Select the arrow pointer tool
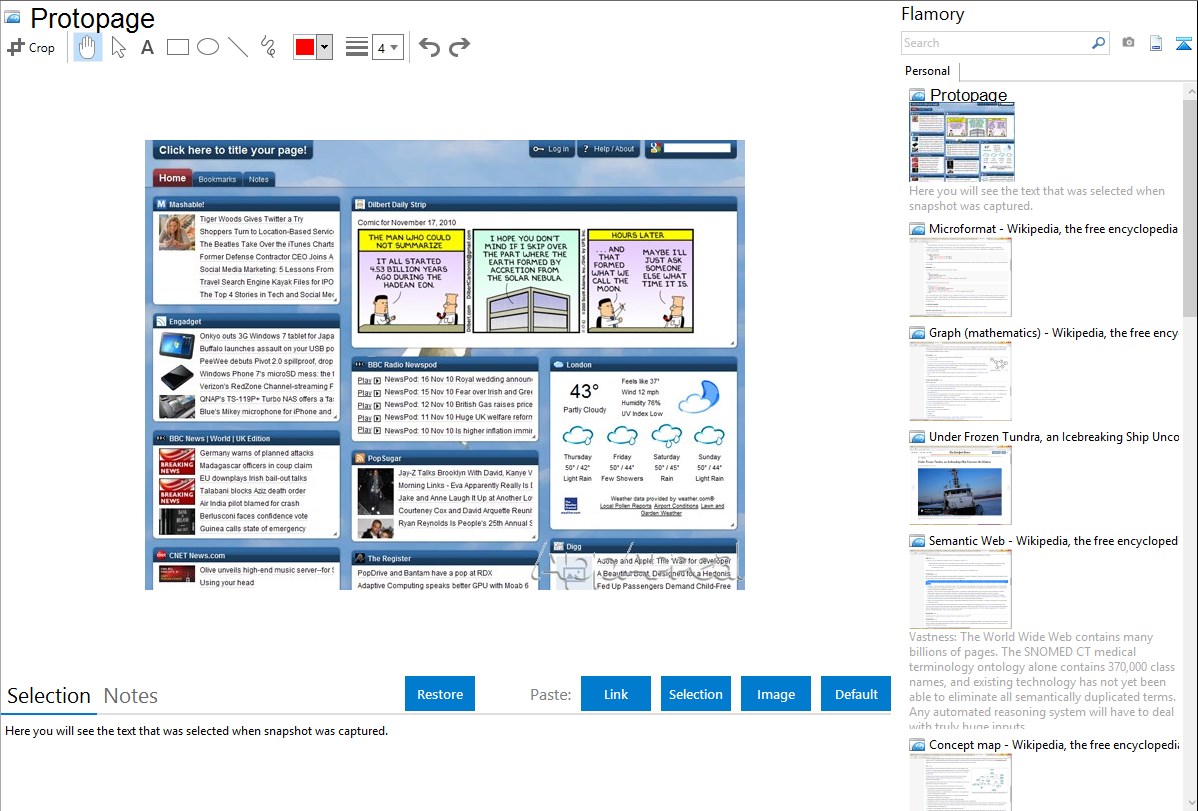Image resolution: width=1198 pixels, height=811 pixels. [x=118, y=47]
